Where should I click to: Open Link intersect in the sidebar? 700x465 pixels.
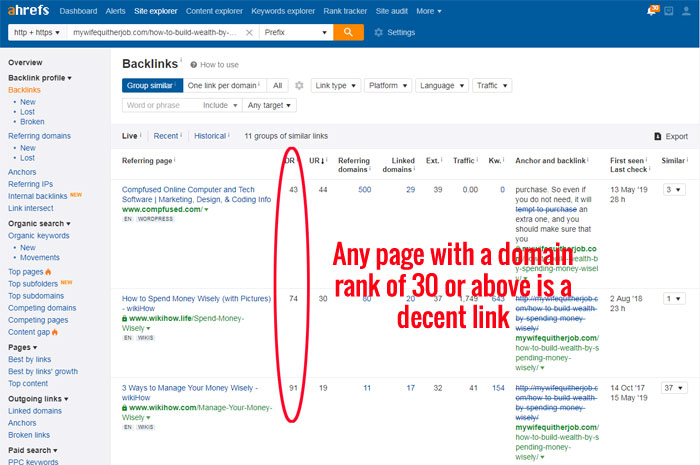[x=30, y=208]
